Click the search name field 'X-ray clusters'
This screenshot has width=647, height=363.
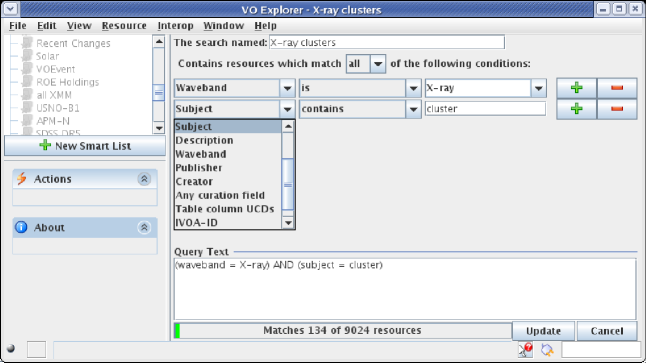pos(387,42)
